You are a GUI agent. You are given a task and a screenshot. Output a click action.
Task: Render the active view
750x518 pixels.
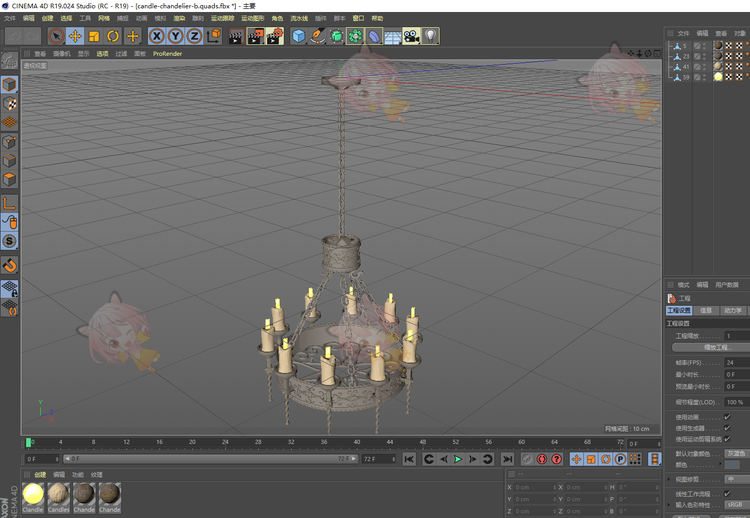(x=236, y=36)
